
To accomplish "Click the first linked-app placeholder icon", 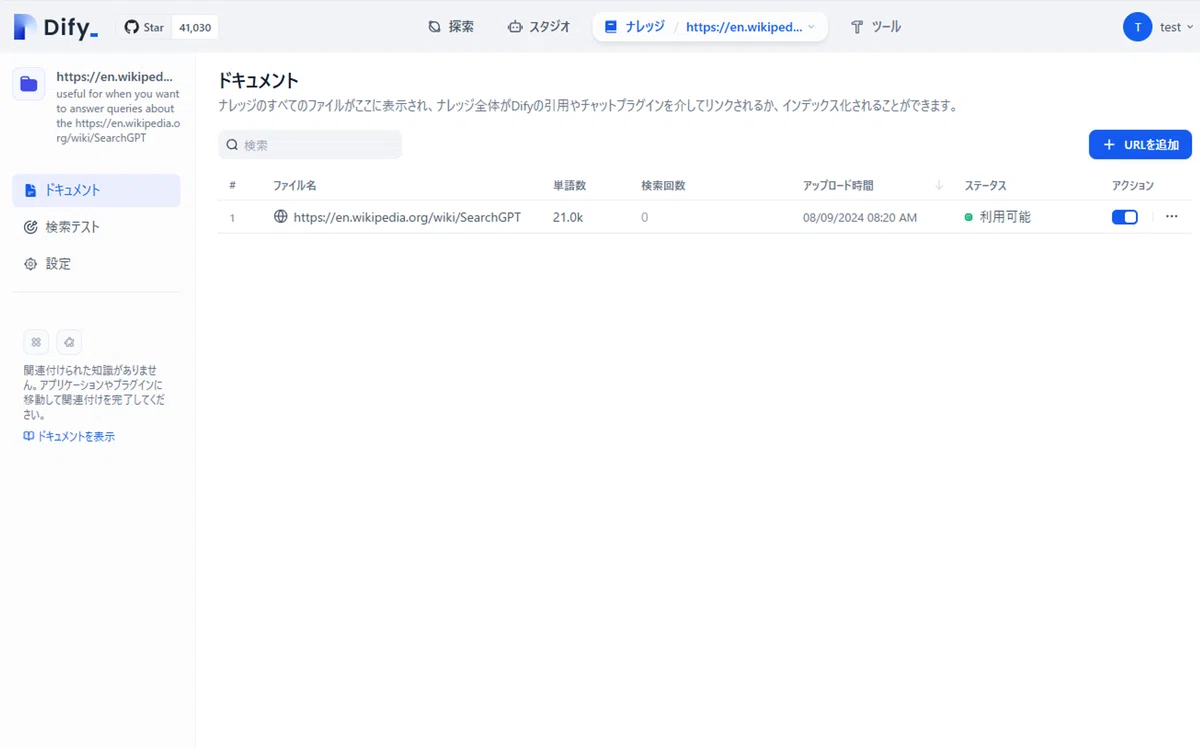I will [x=36, y=342].
